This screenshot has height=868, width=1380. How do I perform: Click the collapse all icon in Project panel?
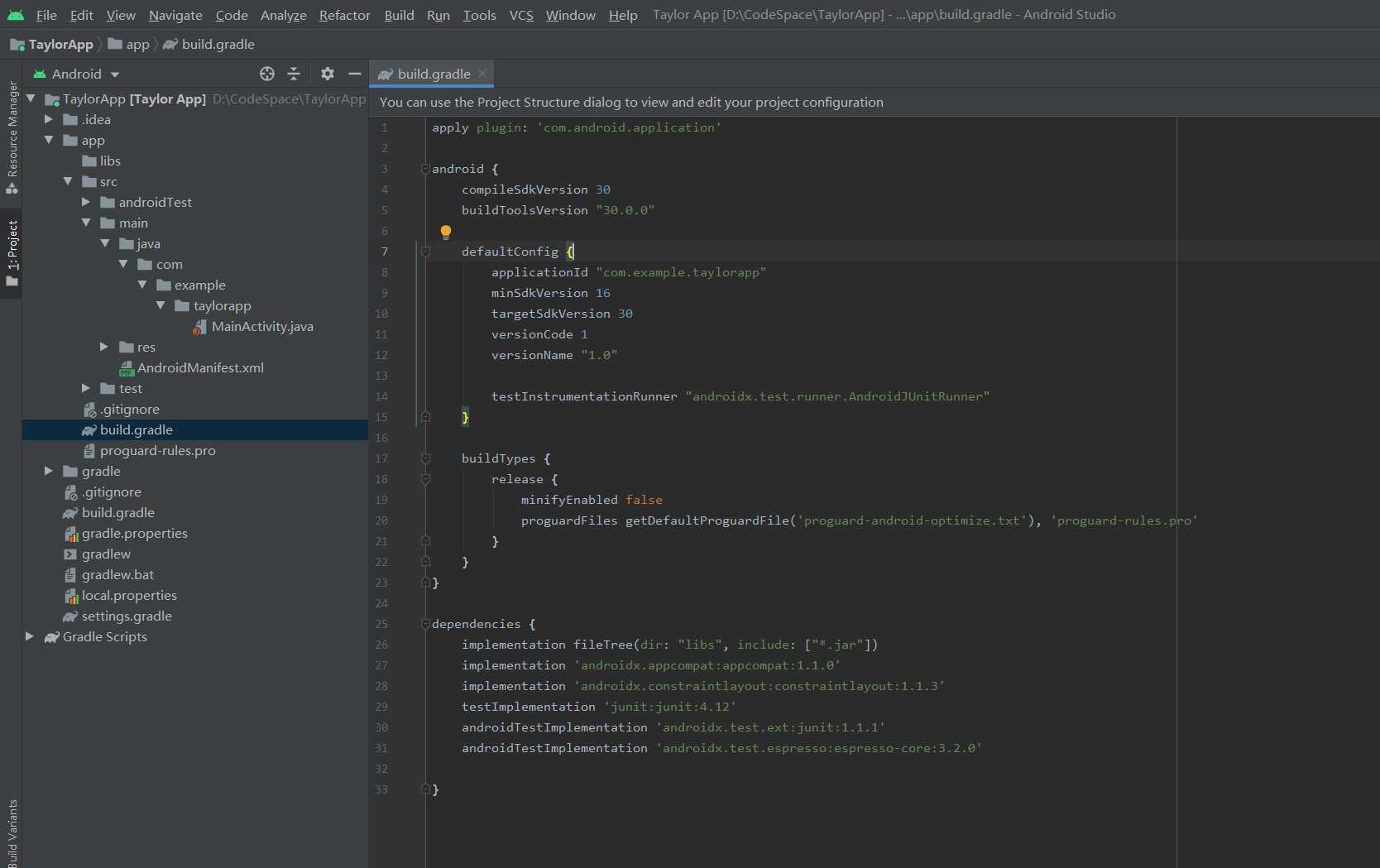coord(294,74)
